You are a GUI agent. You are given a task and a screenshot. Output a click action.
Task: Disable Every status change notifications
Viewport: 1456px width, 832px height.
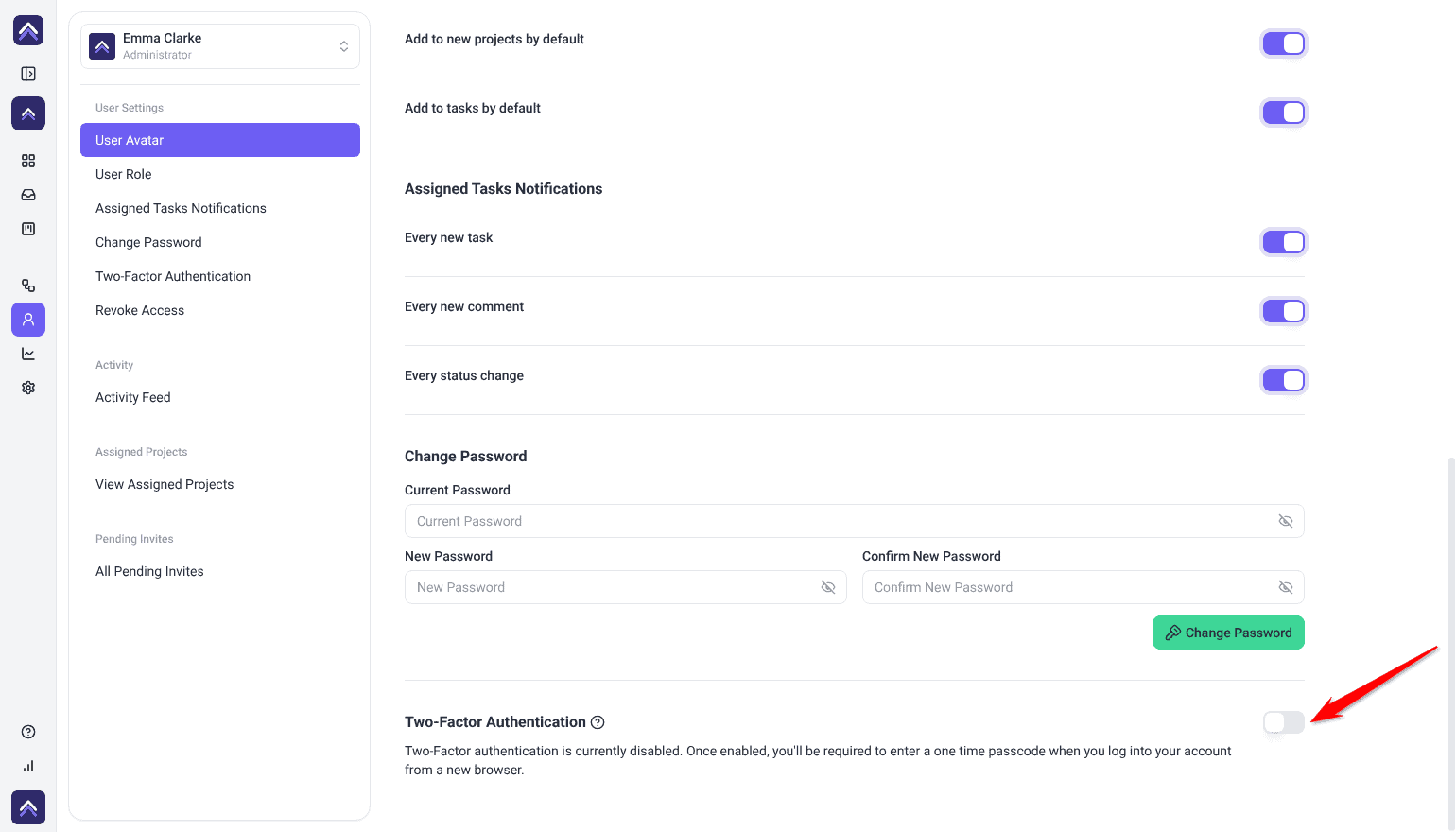coord(1284,380)
